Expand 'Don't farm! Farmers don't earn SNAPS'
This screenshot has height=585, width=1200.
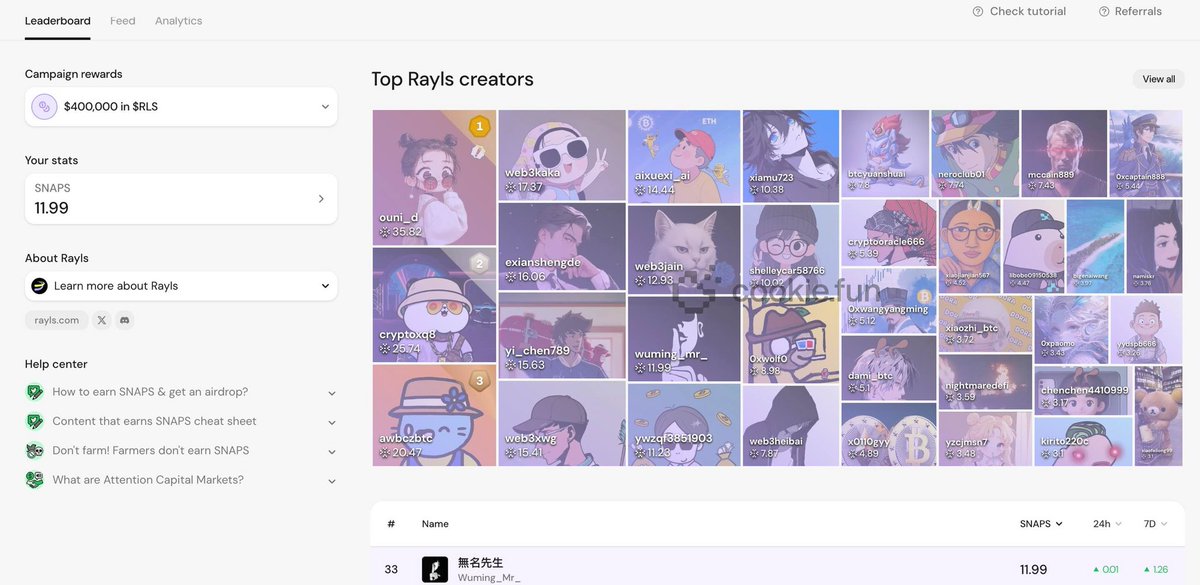pyautogui.click(x=331, y=451)
